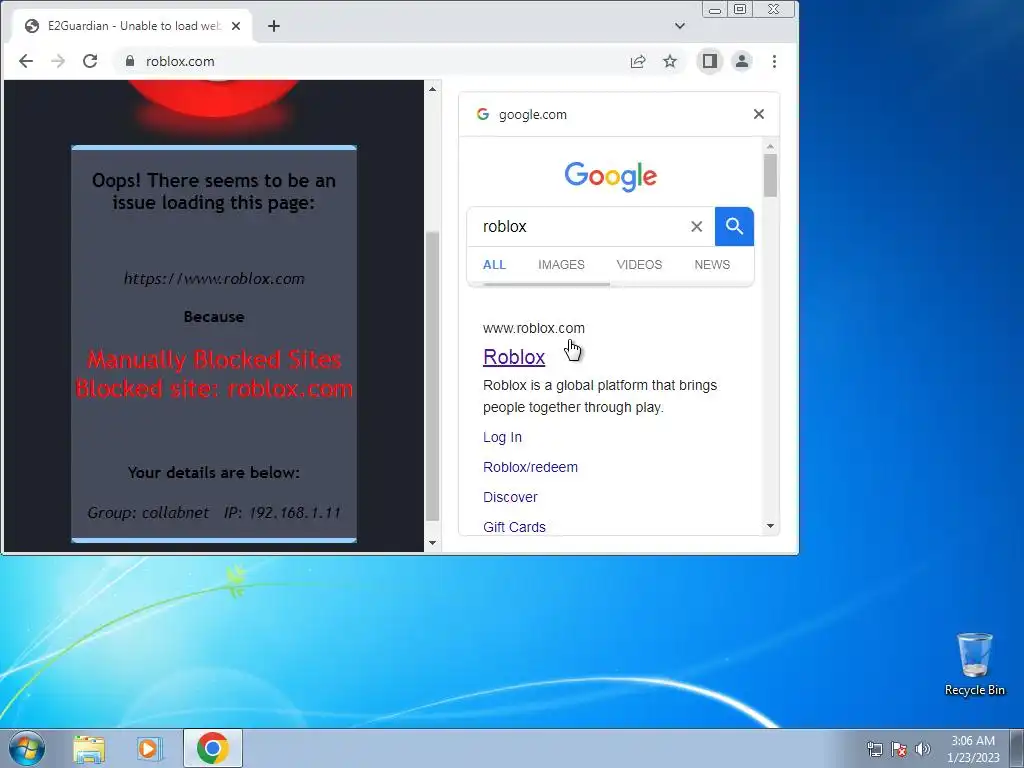Switch to the VIDEOS results tab

(639, 264)
